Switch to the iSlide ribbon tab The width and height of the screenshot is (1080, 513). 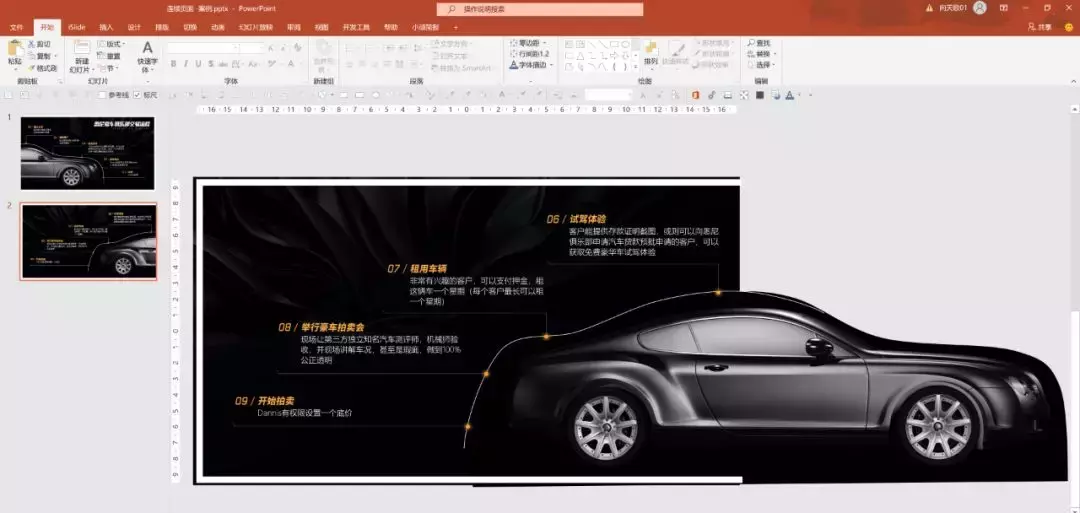point(76,27)
